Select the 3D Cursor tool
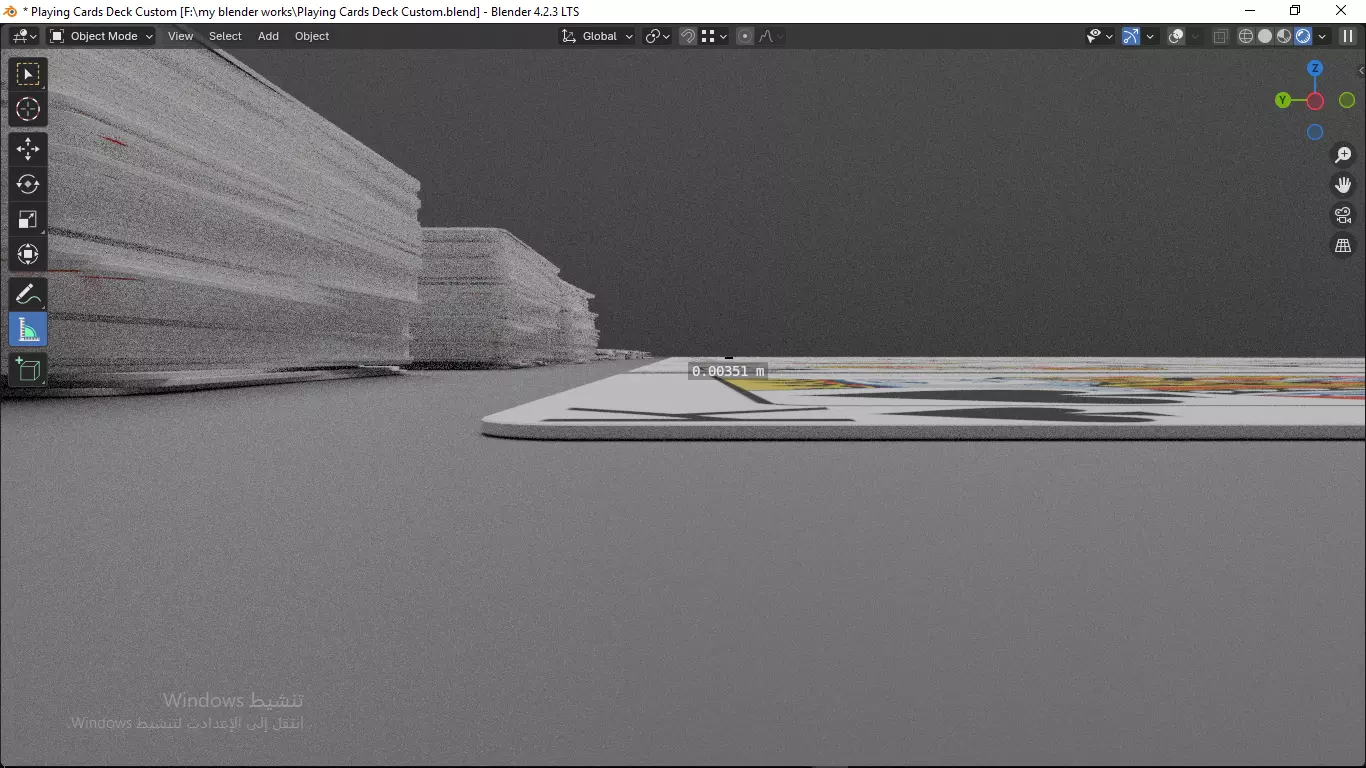The image size is (1366, 768). coord(28,109)
